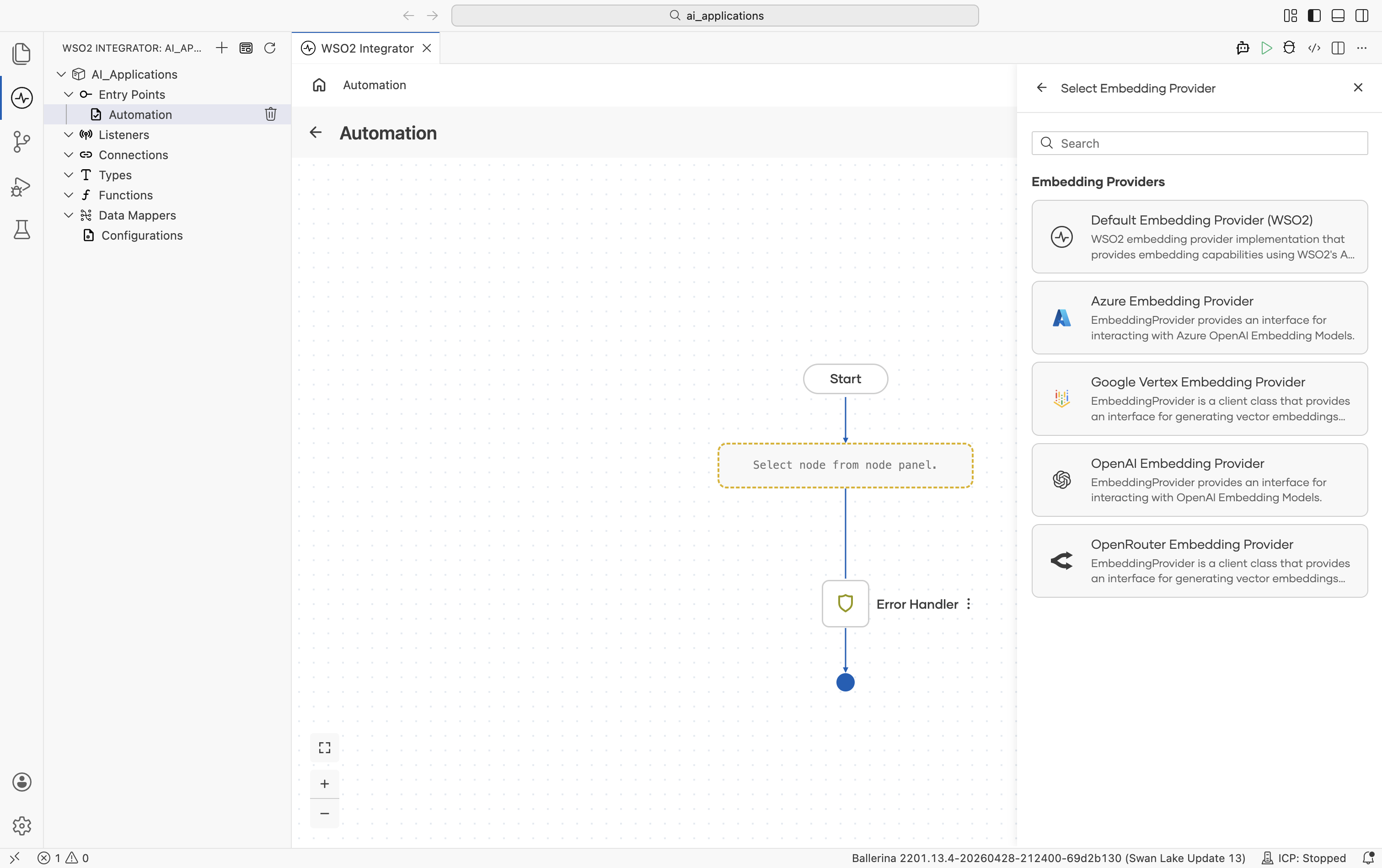Expand the Data Mappers tree section

(x=68, y=214)
